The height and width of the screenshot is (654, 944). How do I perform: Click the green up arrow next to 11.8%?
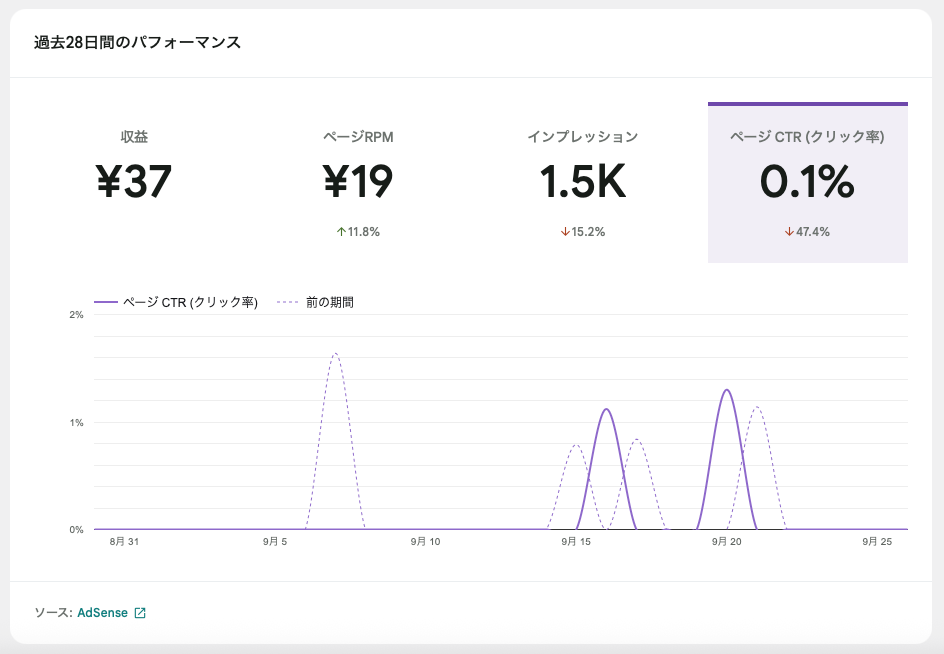click(341, 232)
